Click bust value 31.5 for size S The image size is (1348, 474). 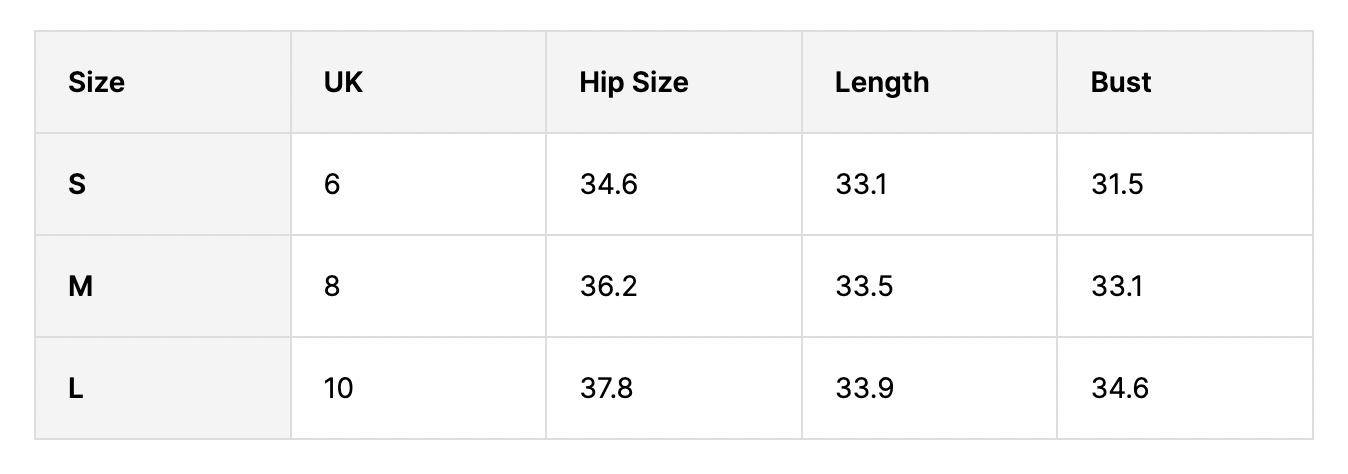coord(1117,185)
